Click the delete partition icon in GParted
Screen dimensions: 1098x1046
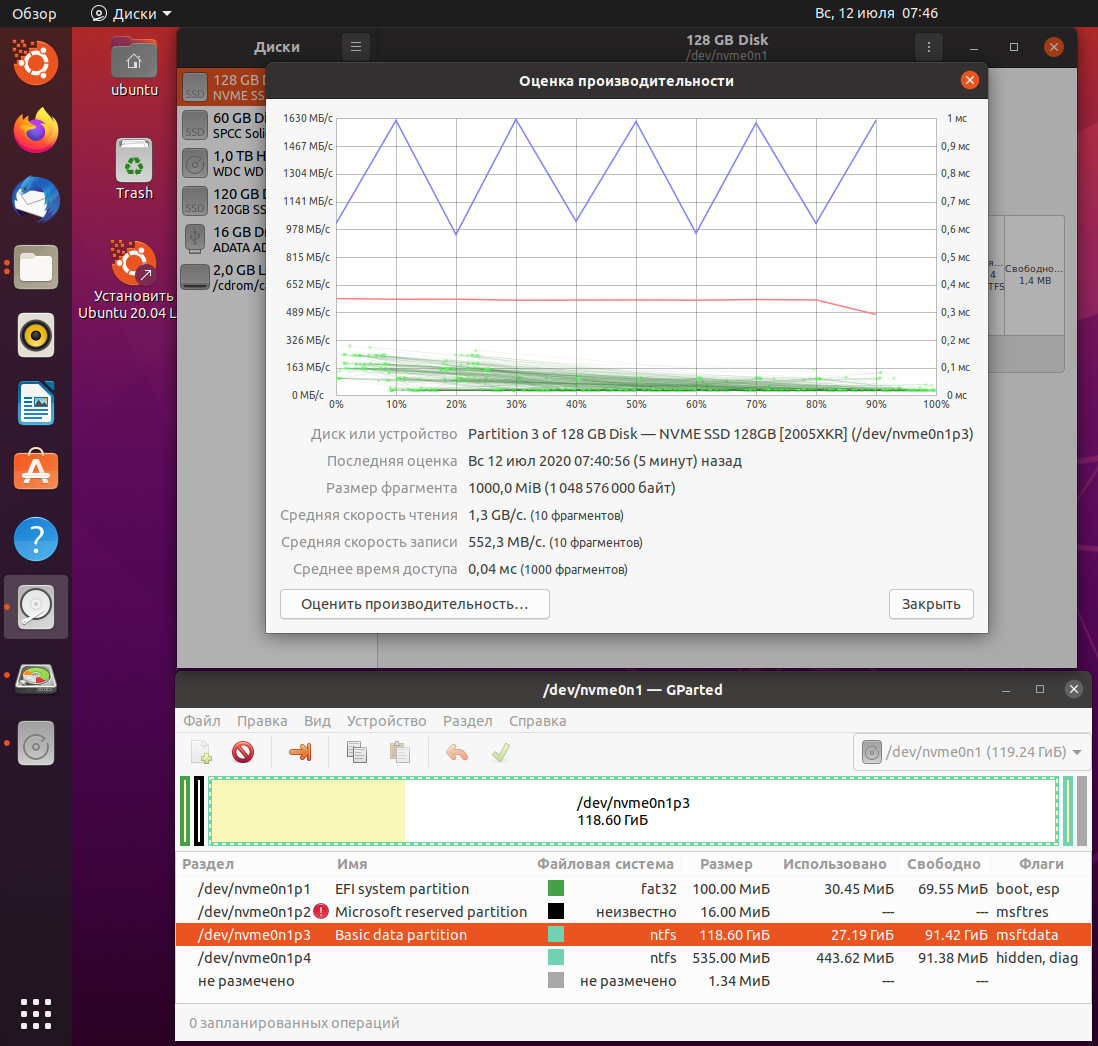[x=243, y=753]
